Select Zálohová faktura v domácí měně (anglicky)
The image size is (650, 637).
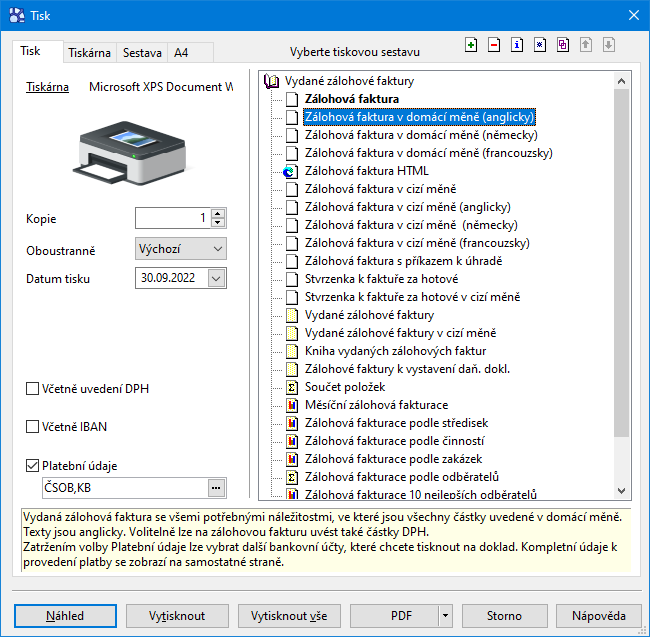[420, 117]
